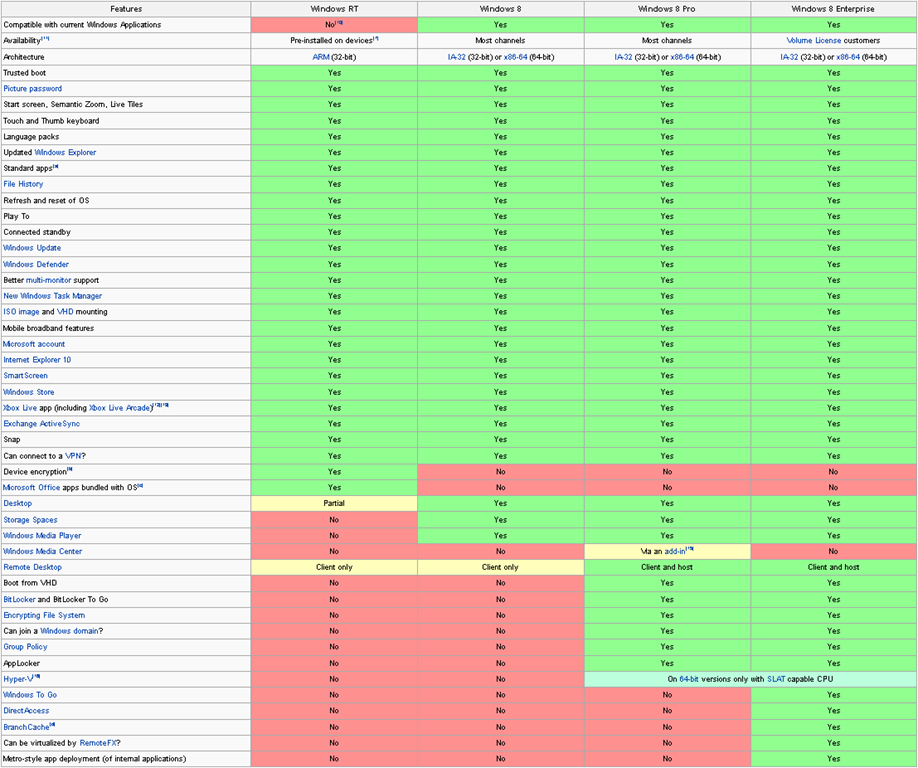Open the Microsoft account link
This screenshot has width=918, height=768.
click(x=33, y=344)
